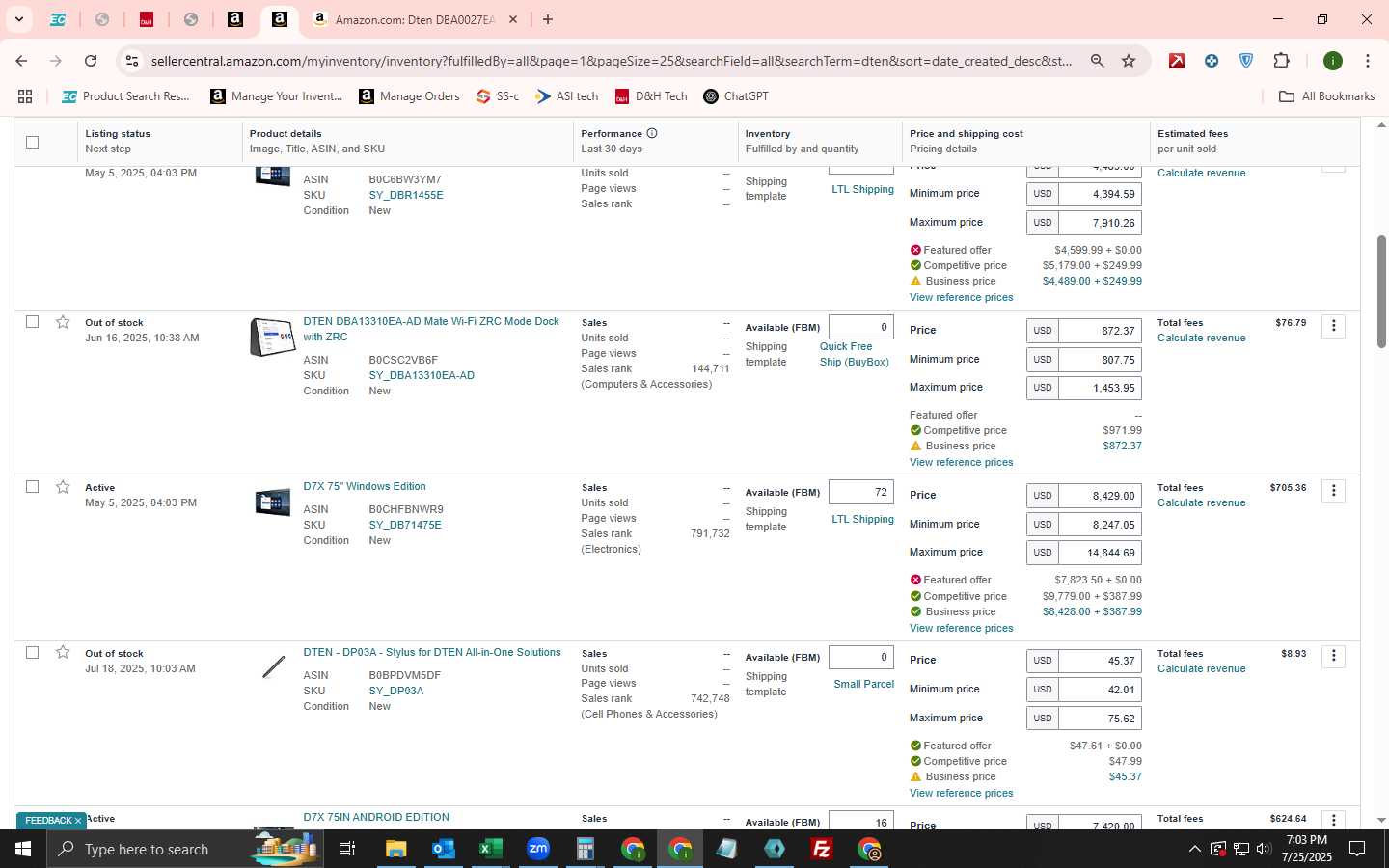The image size is (1389, 868).
Task: Switch to the D&H red browser tab
Action: pyautogui.click(x=146, y=19)
